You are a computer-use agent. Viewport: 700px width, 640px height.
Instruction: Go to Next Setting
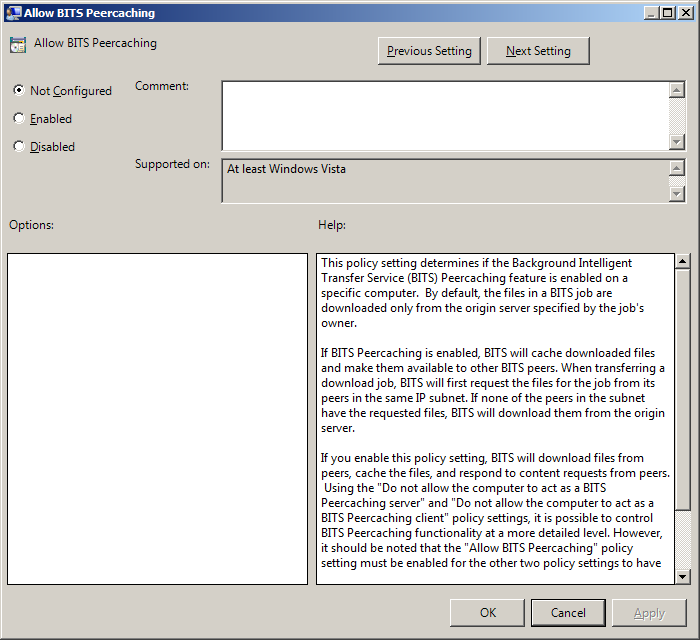coord(538,51)
